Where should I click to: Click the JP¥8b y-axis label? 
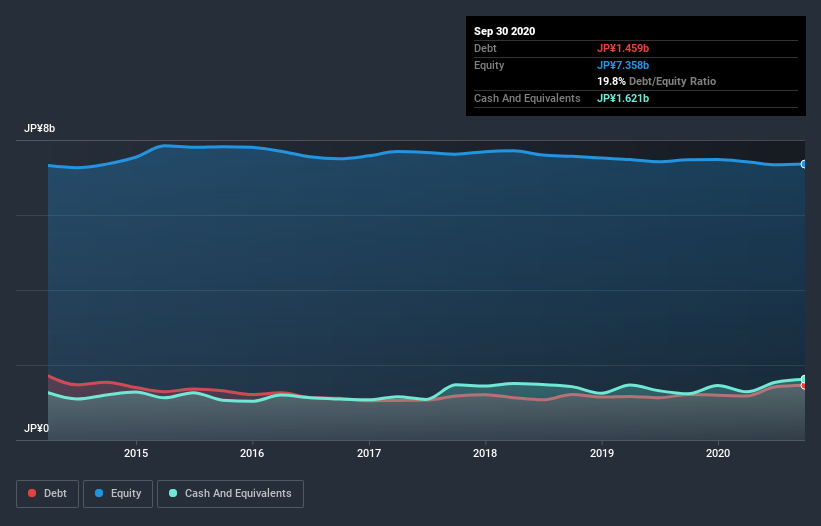[x=39, y=129]
